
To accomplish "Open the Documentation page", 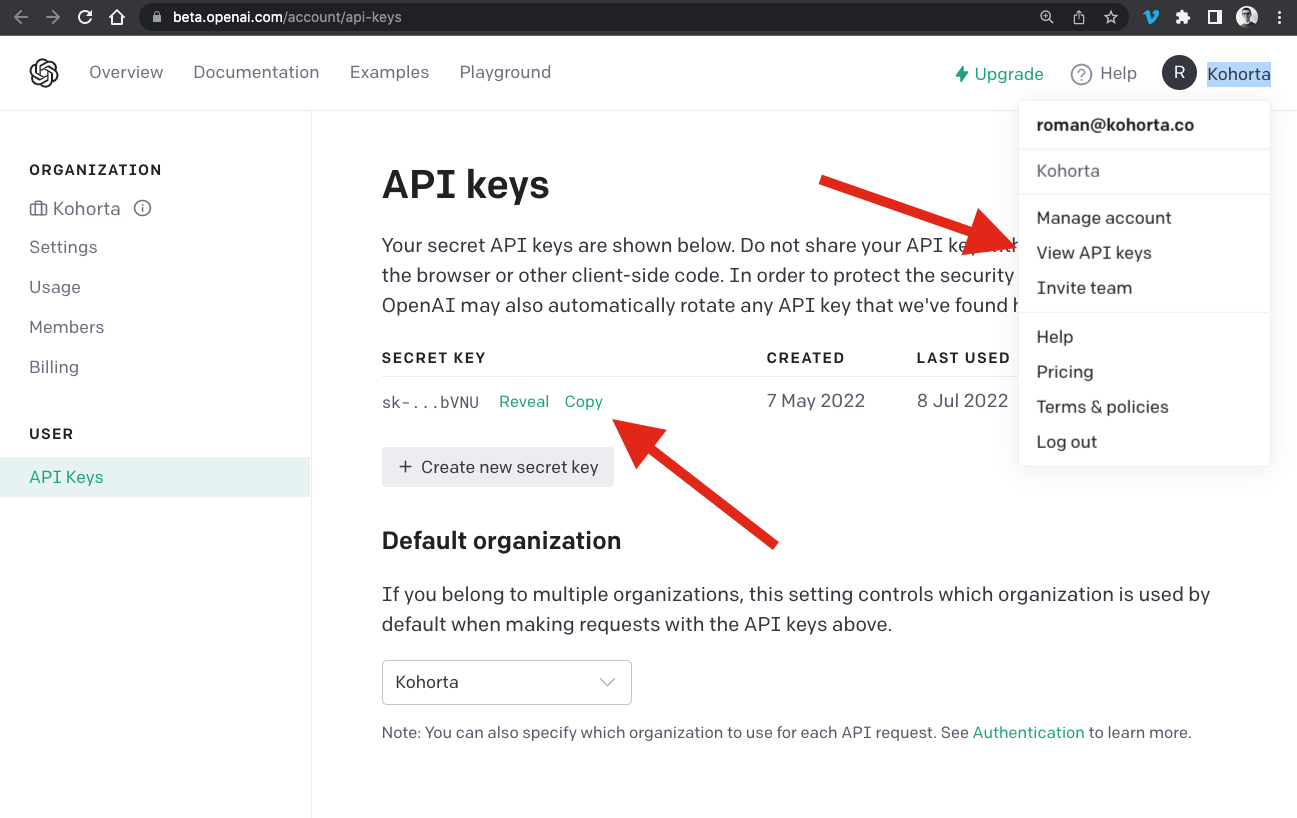I will pos(256,72).
